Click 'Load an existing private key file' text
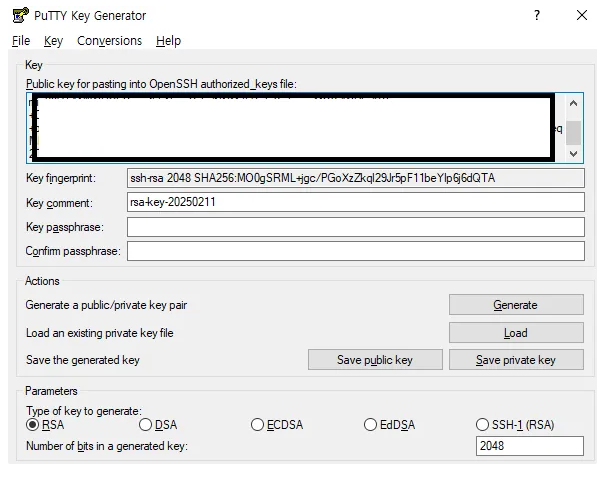Image resolution: width=611 pixels, height=478 pixels. (x=100, y=333)
